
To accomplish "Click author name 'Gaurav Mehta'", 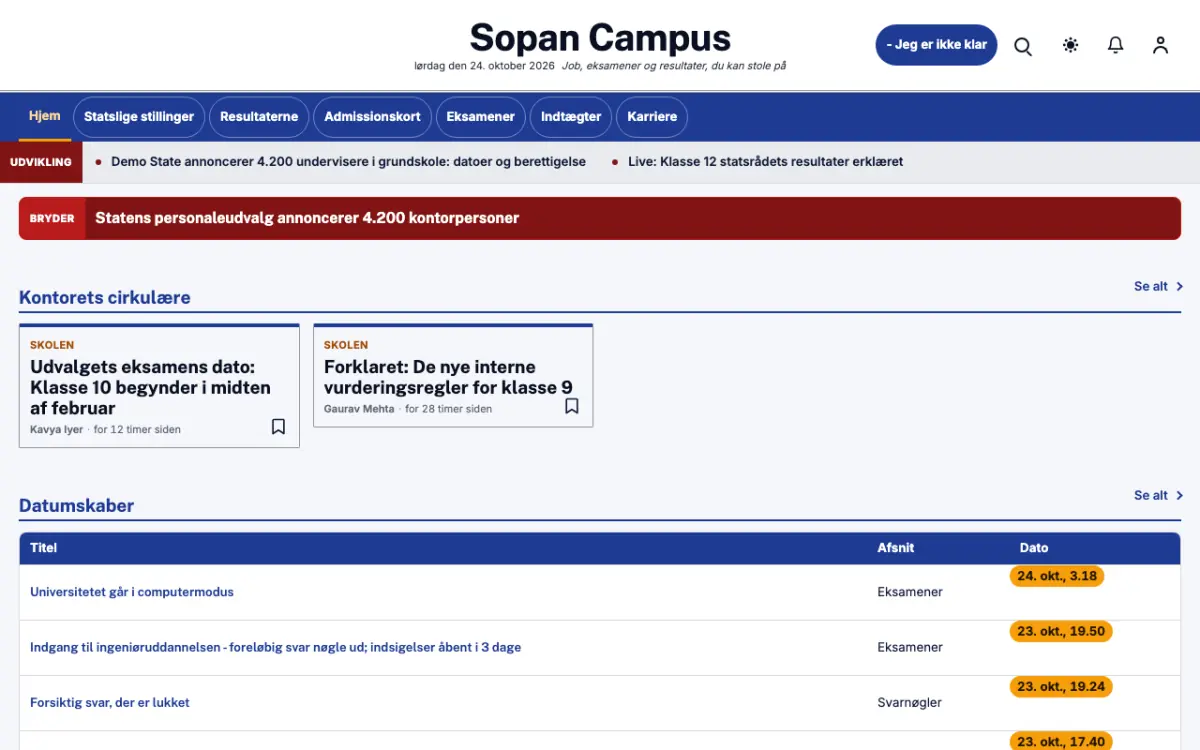I will click(359, 409).
